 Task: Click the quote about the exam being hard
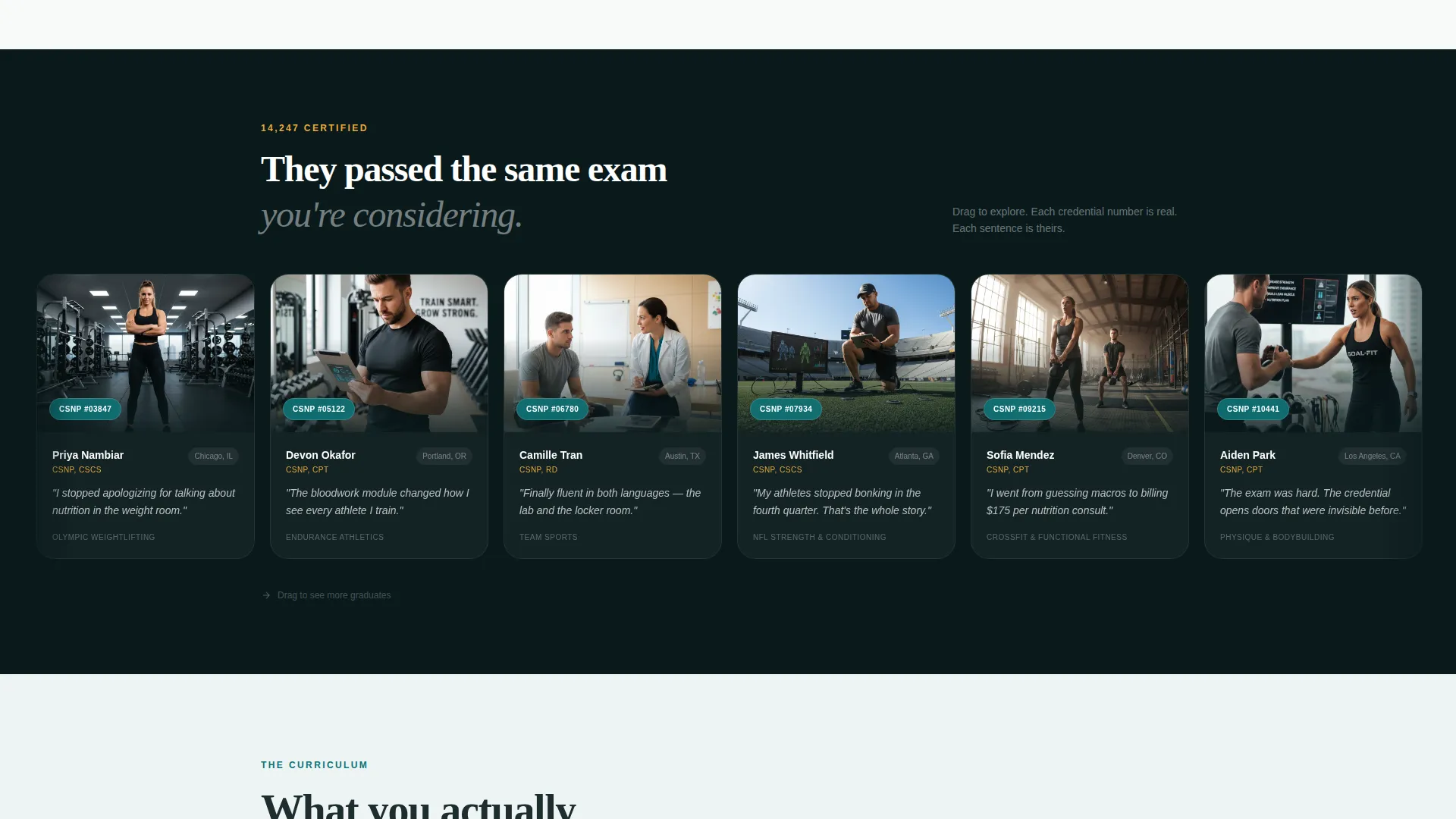click(x=1313, y=502)
